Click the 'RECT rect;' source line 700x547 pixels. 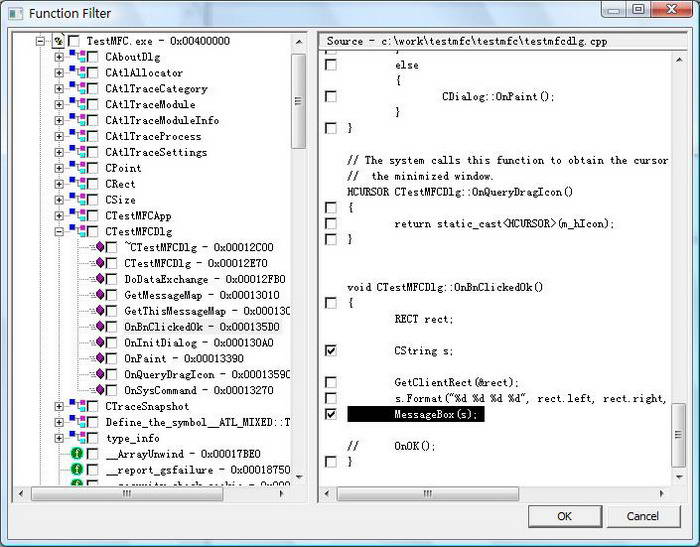[x=424, y=319]
